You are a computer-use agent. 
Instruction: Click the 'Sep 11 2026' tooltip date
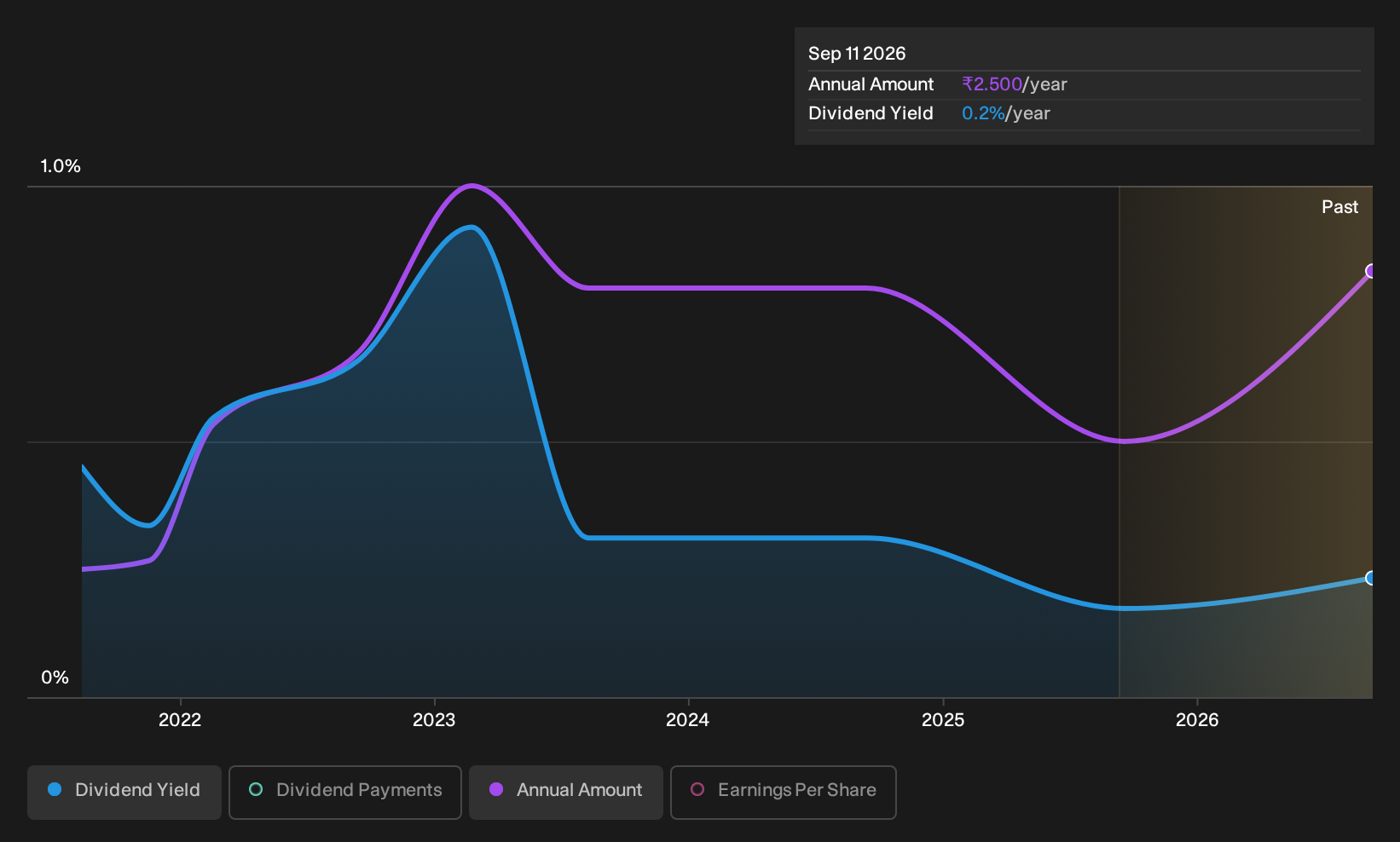[x=857, y=54]
